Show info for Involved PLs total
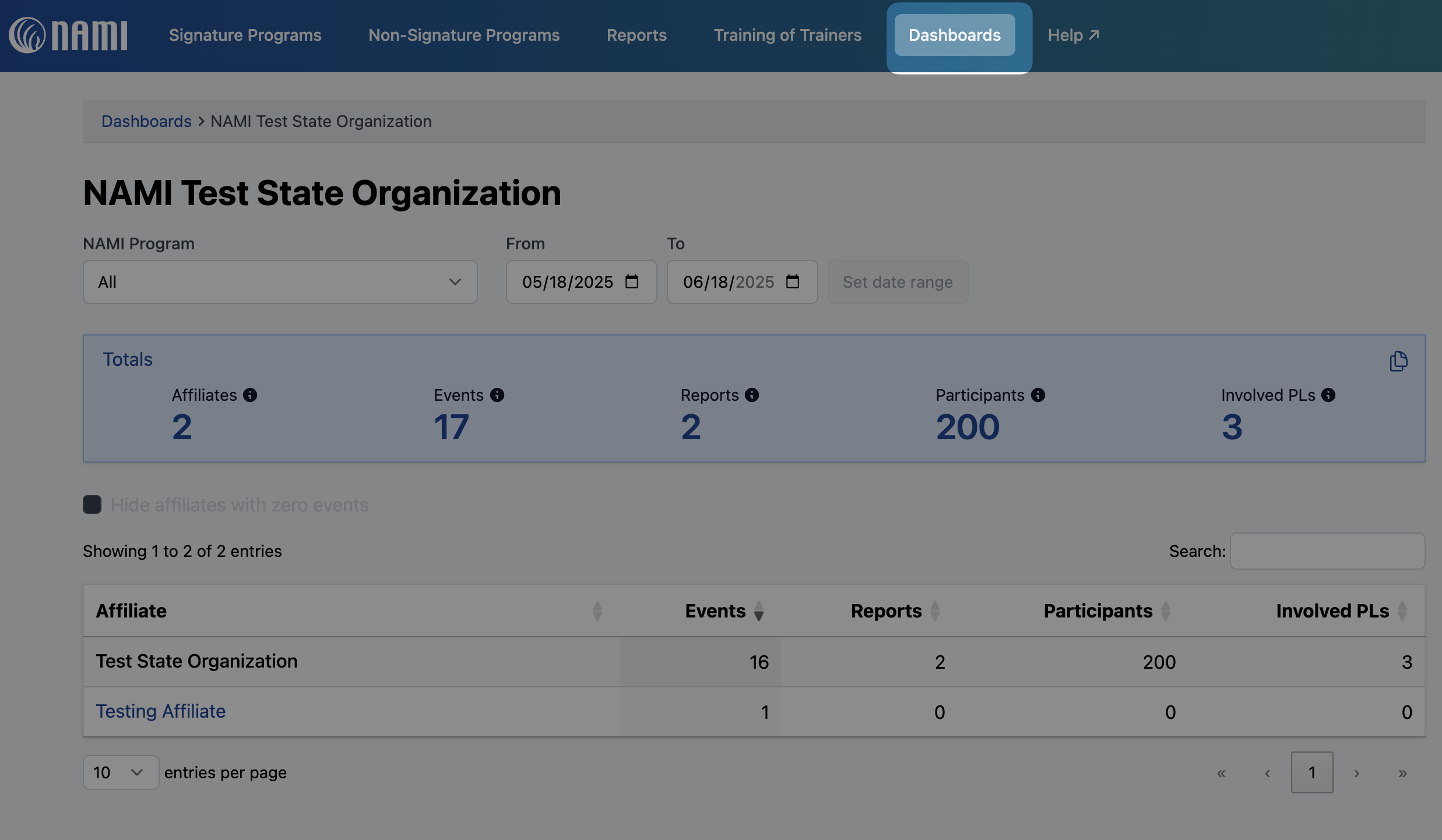Viewport: 1442px width, 840px height. pos(1328,395)
